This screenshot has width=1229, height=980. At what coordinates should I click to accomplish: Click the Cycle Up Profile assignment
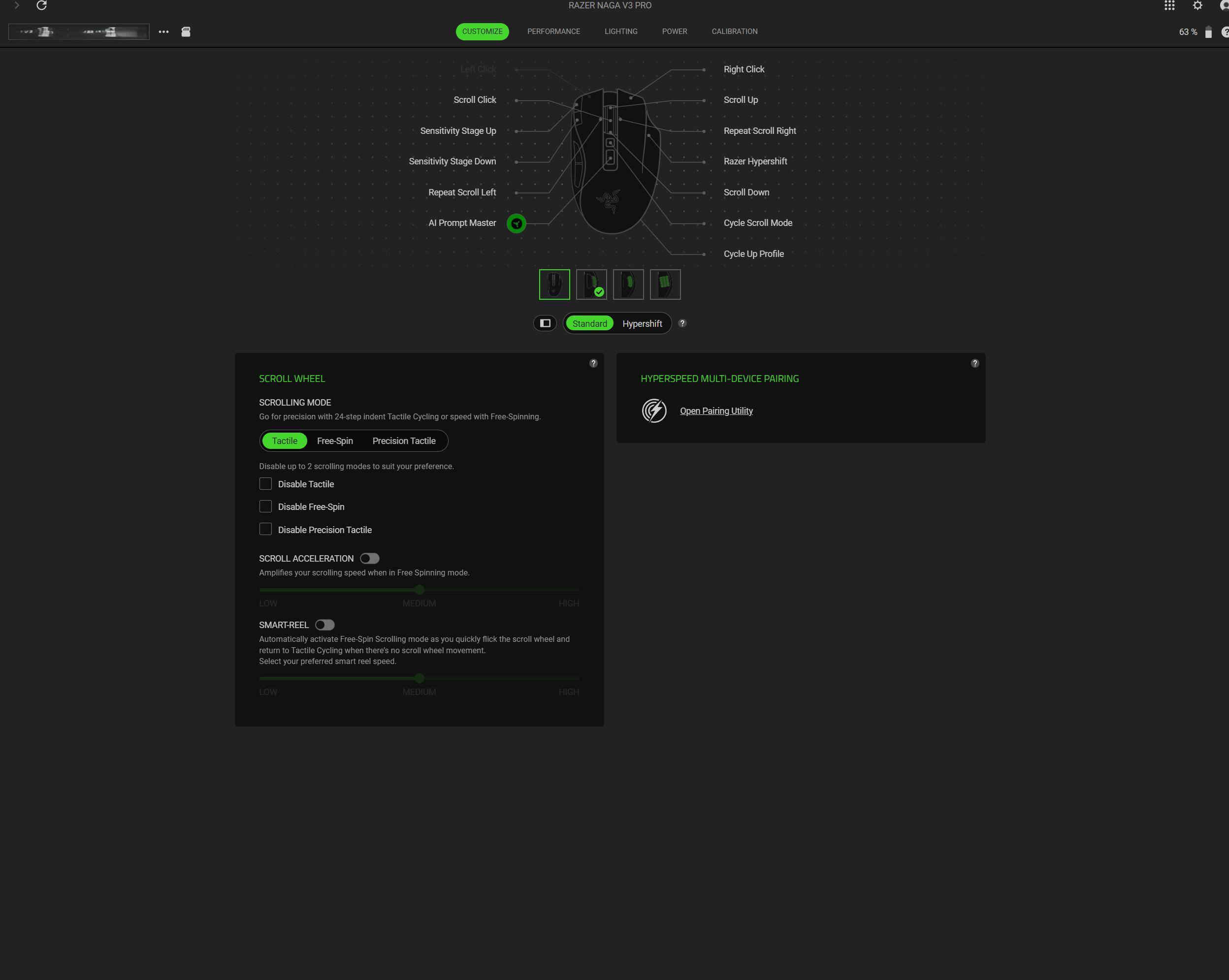(753, 254)
